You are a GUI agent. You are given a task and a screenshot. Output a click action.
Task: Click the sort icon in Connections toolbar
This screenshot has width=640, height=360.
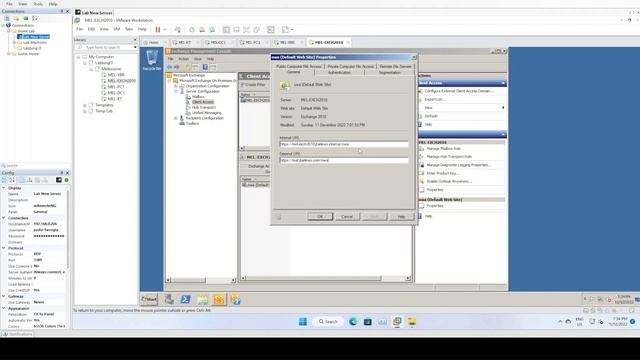point(35,18)
